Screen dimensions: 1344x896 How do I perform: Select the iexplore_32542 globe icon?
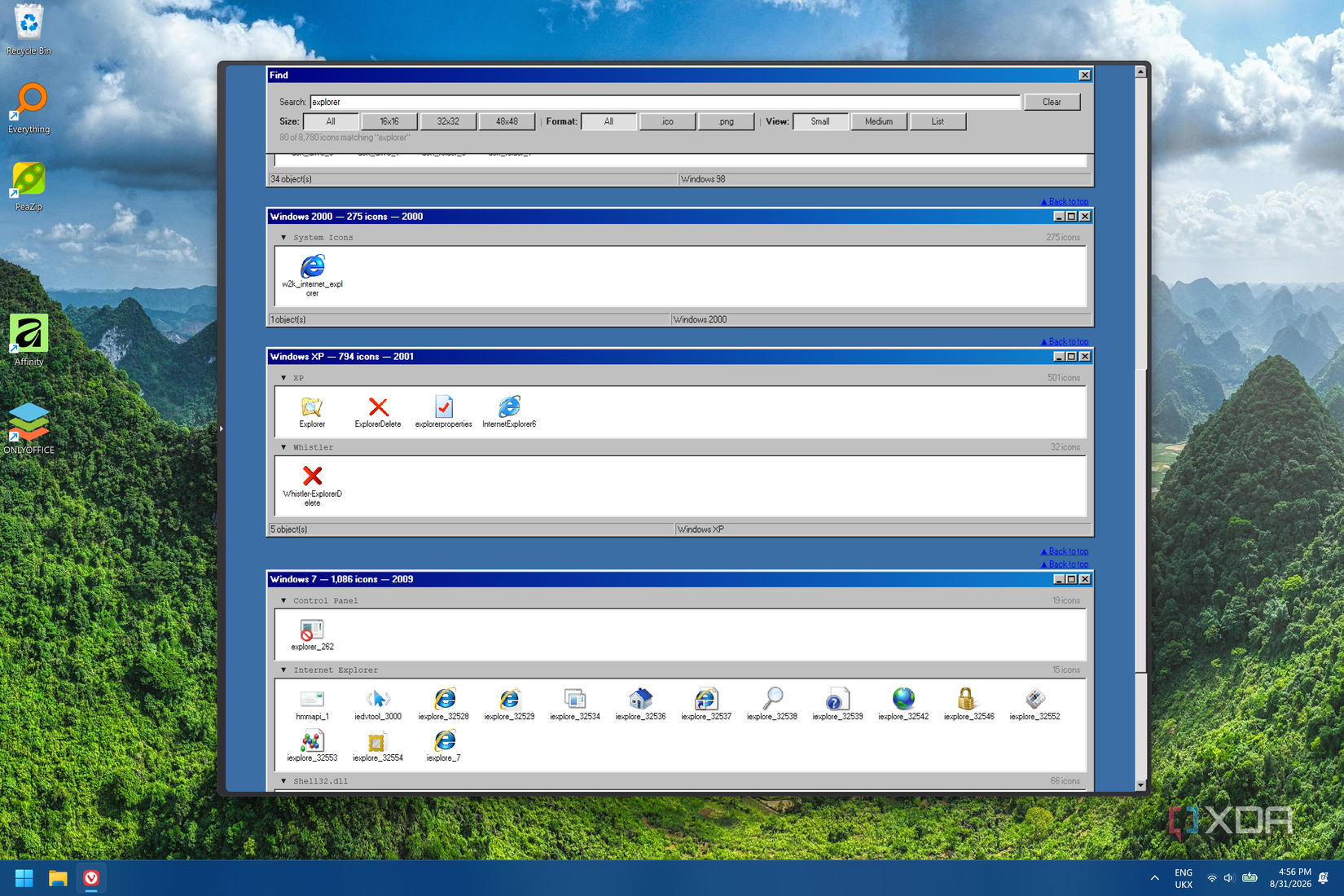(x=903, y=705)
